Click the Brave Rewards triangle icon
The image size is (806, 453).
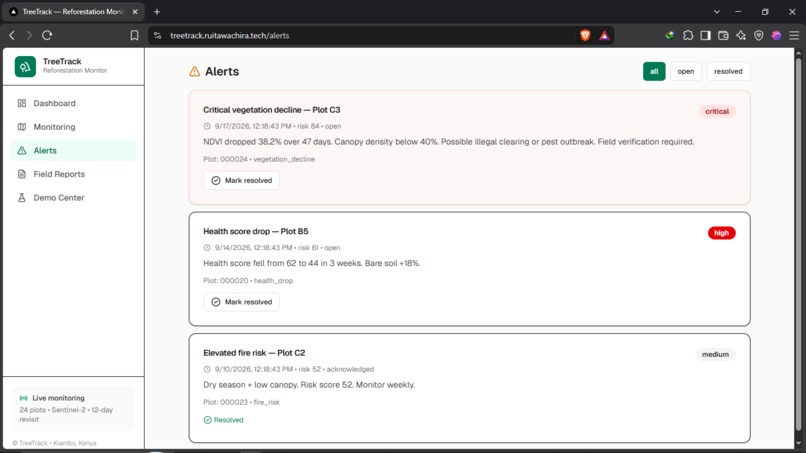click(604, 35)
